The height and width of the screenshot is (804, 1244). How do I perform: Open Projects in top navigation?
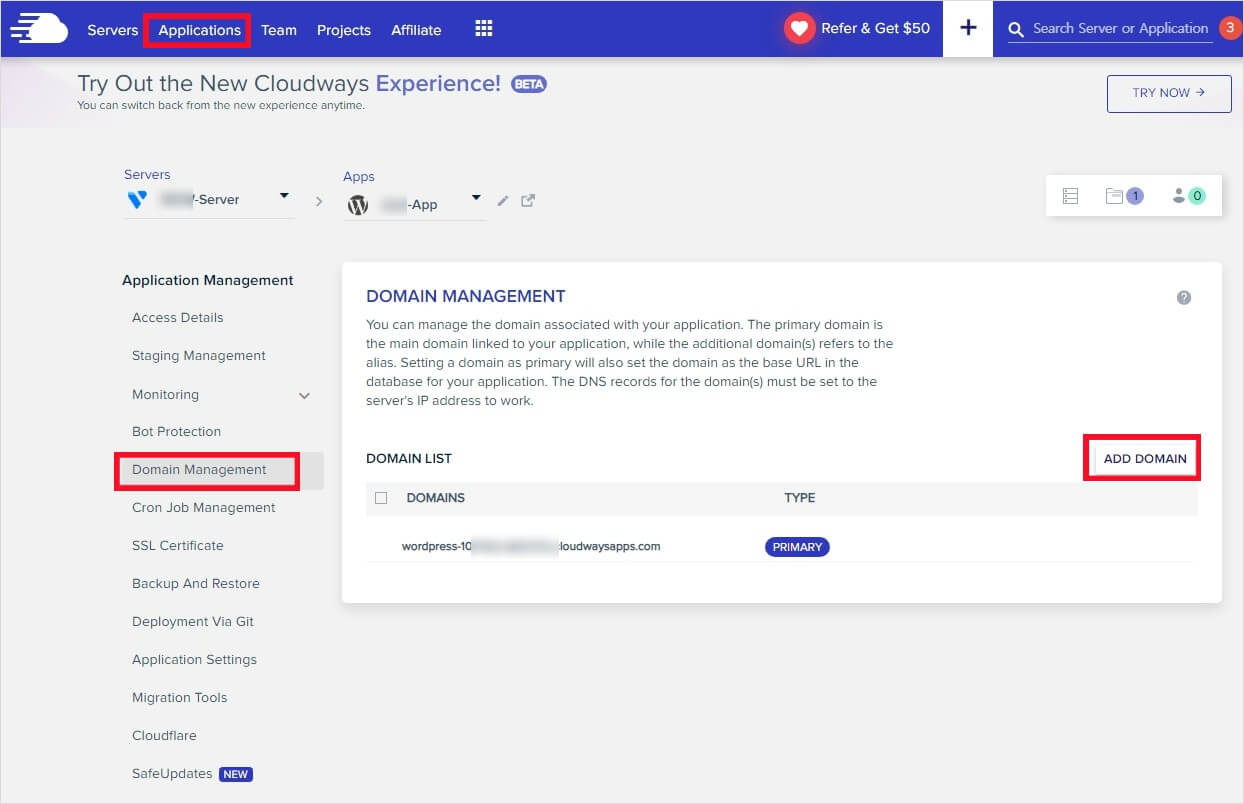click(x=344, y=30)
